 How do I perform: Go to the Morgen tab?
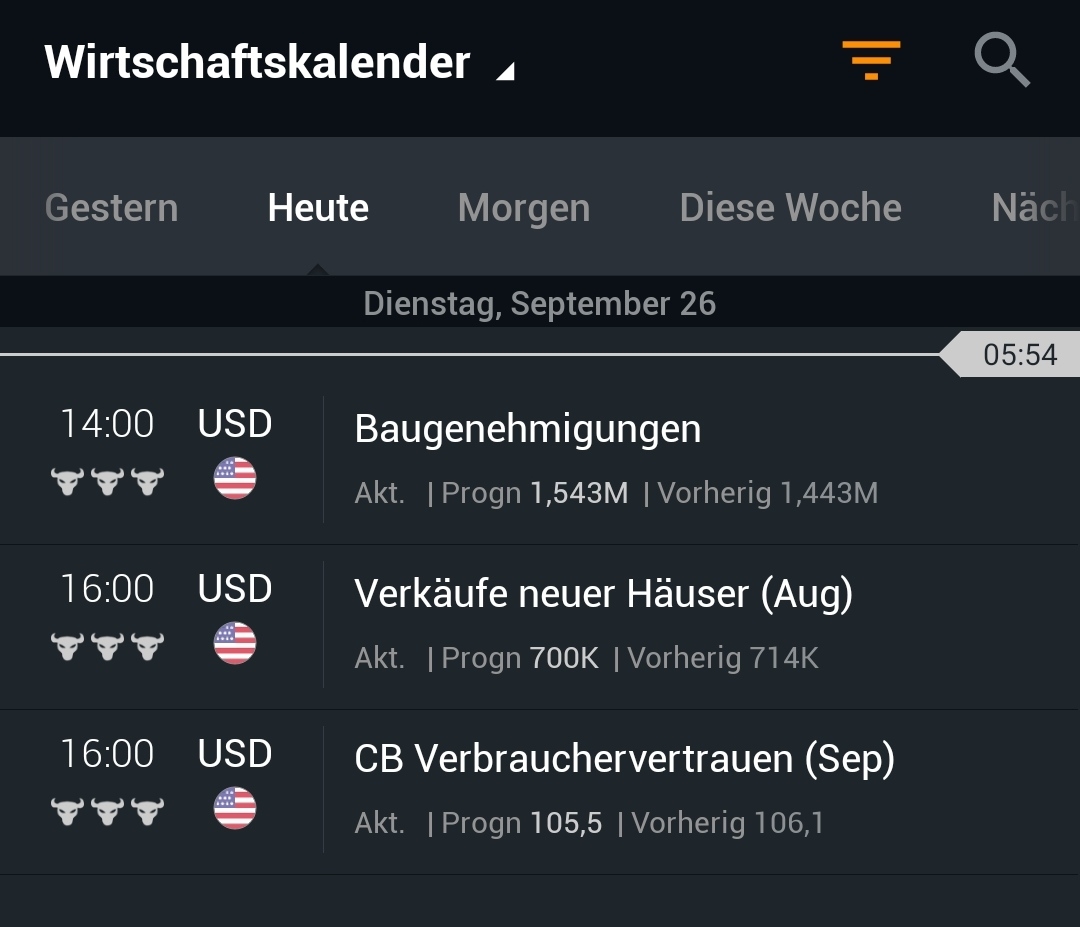(x=523, y=208)
